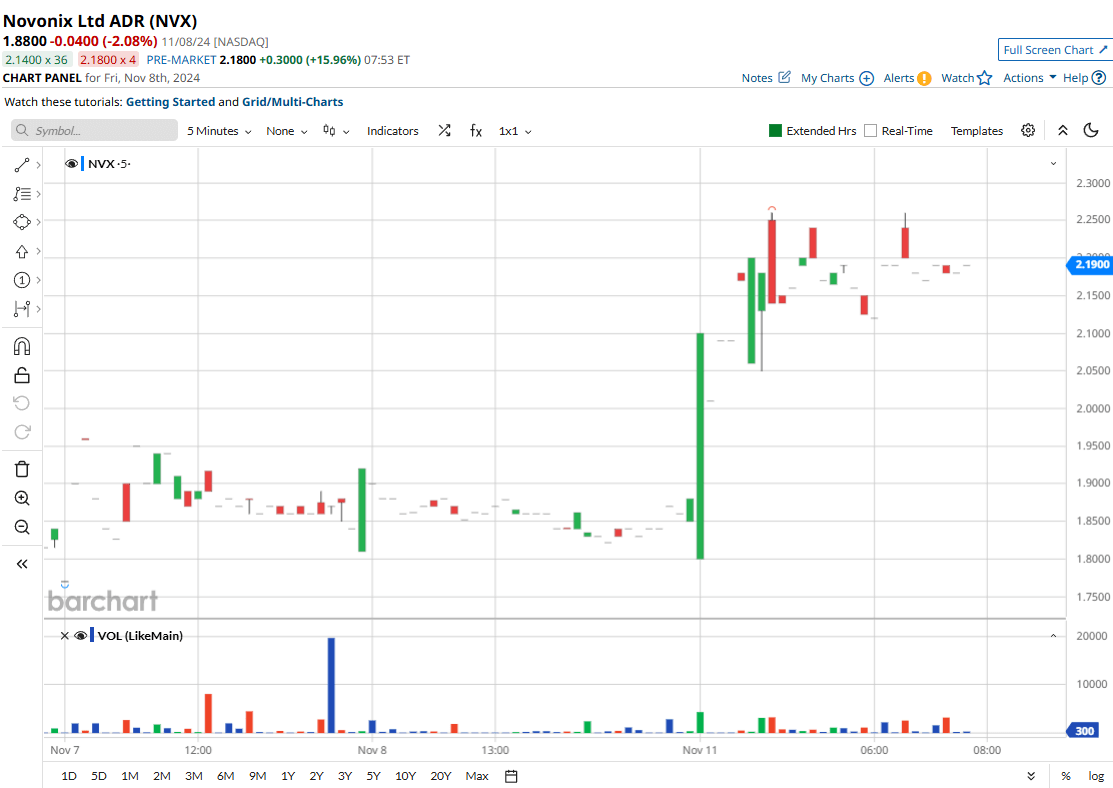Open the compare symbols shuffle icon
The image size is (1113, 788).
(444, 131)
